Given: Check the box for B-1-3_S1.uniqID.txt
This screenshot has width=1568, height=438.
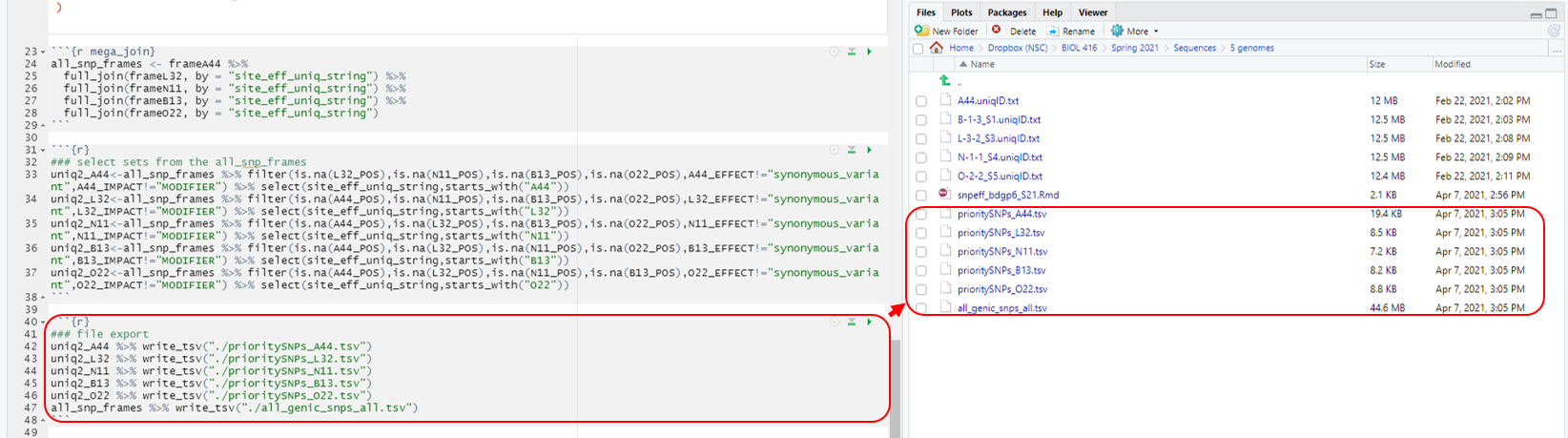Looking at the screenshot, I should click(x=920, y=120).
